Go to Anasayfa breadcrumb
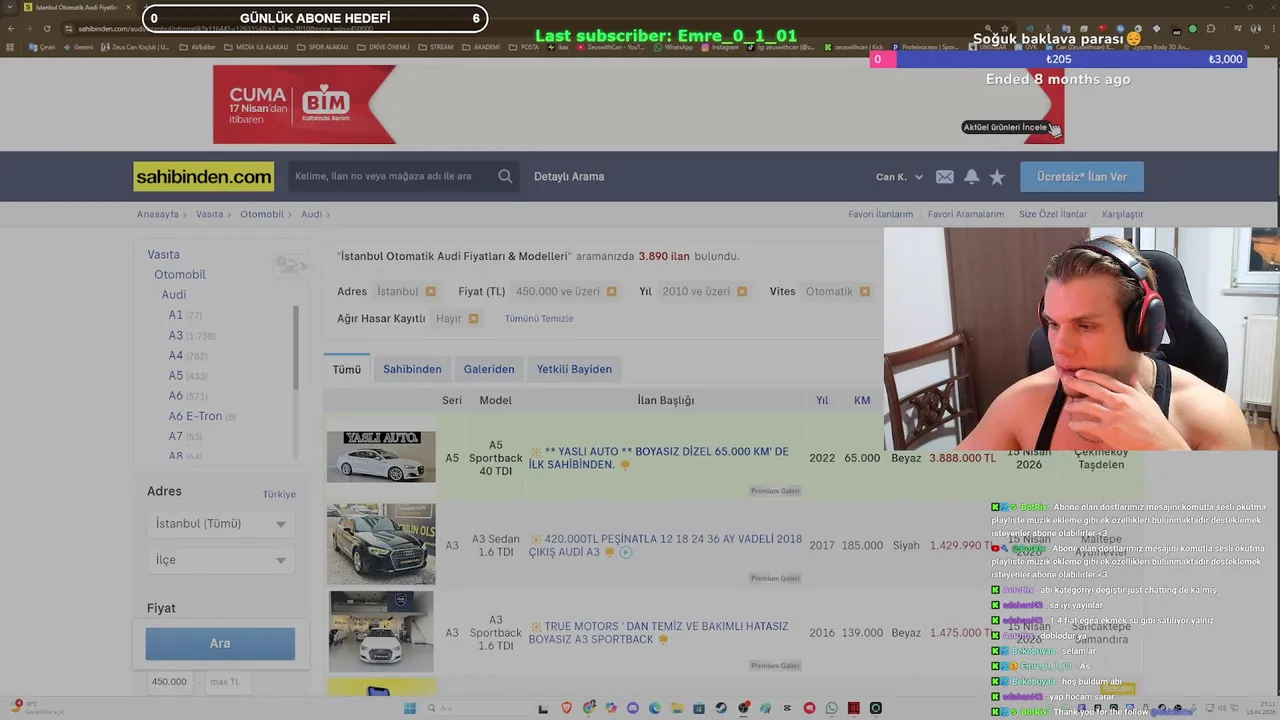The height and width of the screenshot is (720, 1280). (x=158, y=214)
